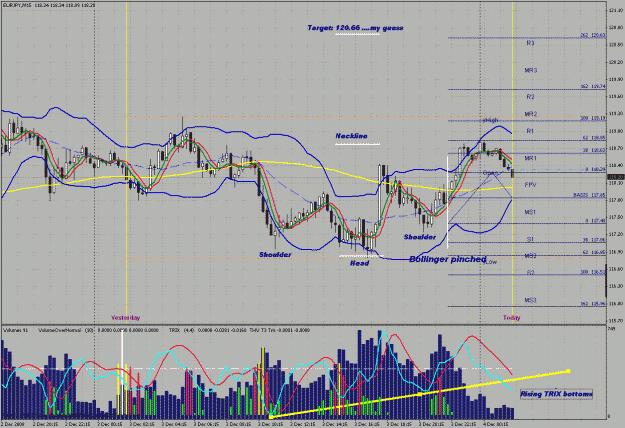Click the yellow TRIX trendline's starting point handle
The image size is (625, 428).
point(271,417)
